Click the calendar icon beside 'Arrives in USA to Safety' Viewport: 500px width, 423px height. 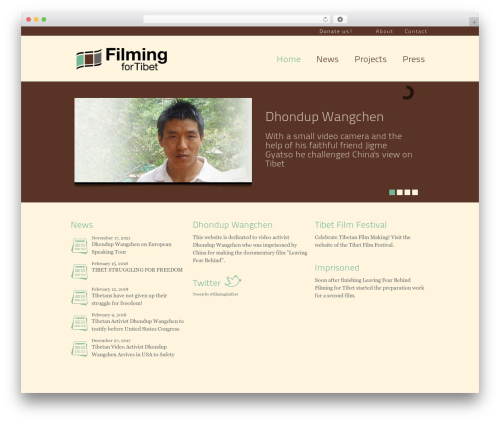point(79,349)
